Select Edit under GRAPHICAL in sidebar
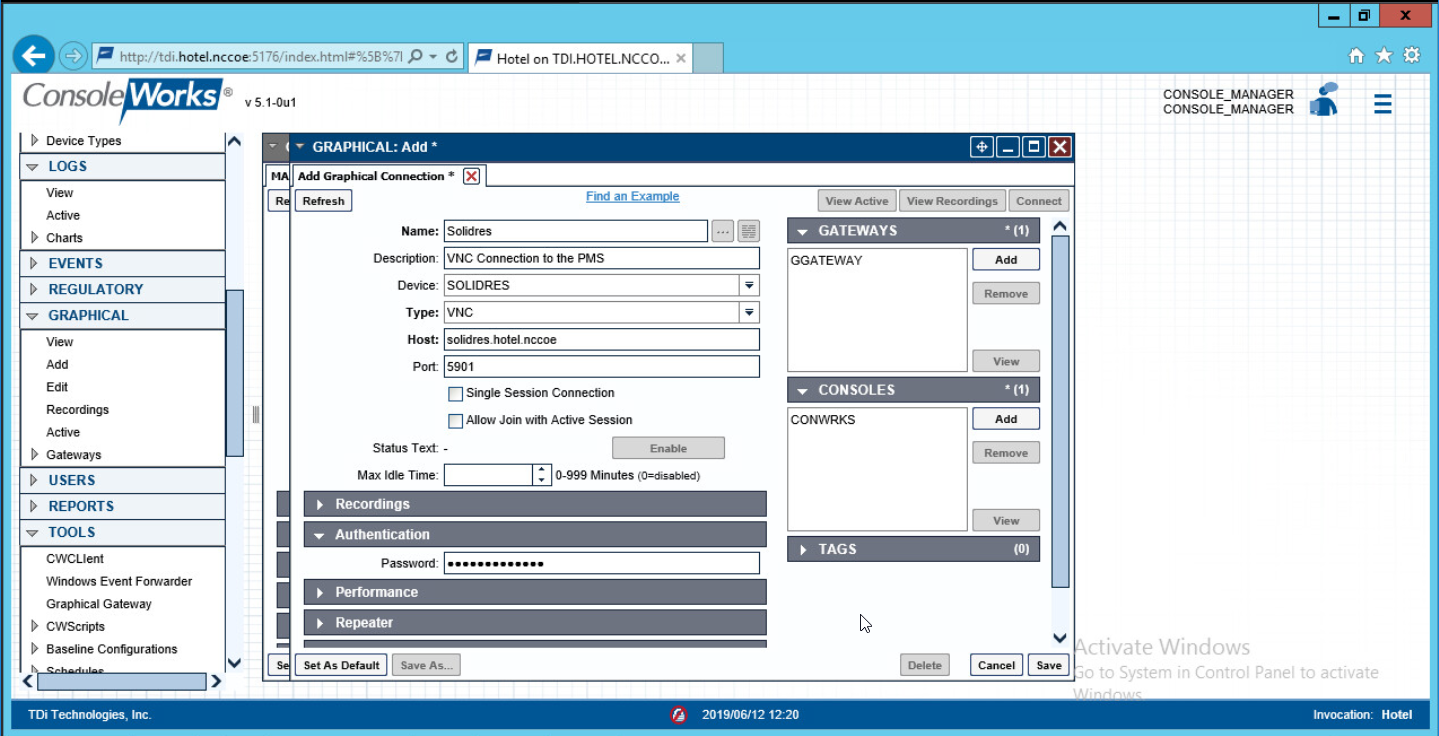Screen dimensions: 1439x736 (57, 387)
